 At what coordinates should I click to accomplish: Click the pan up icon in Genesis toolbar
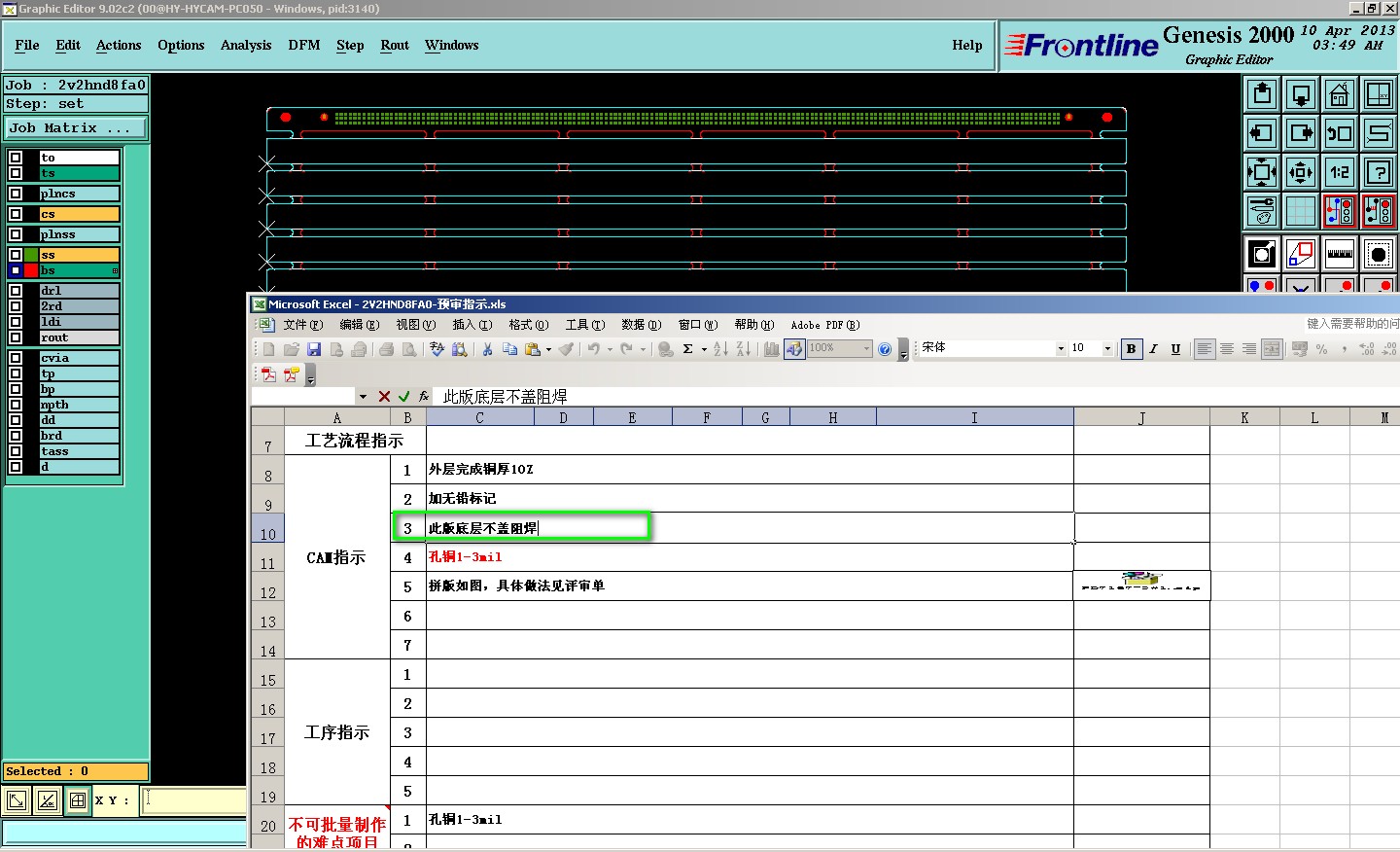coord(1262,94)
